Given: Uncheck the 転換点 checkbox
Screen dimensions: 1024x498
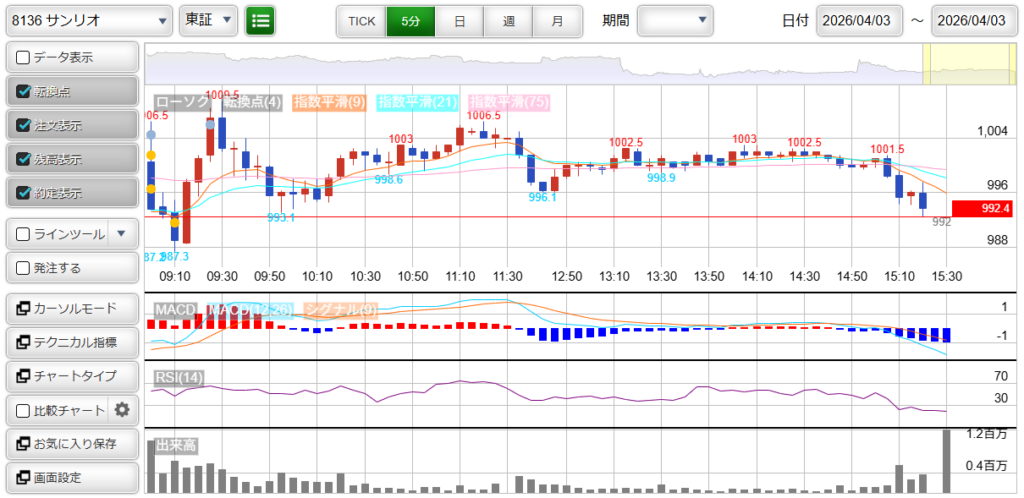Looking at the screenshot, I should 23,91.
